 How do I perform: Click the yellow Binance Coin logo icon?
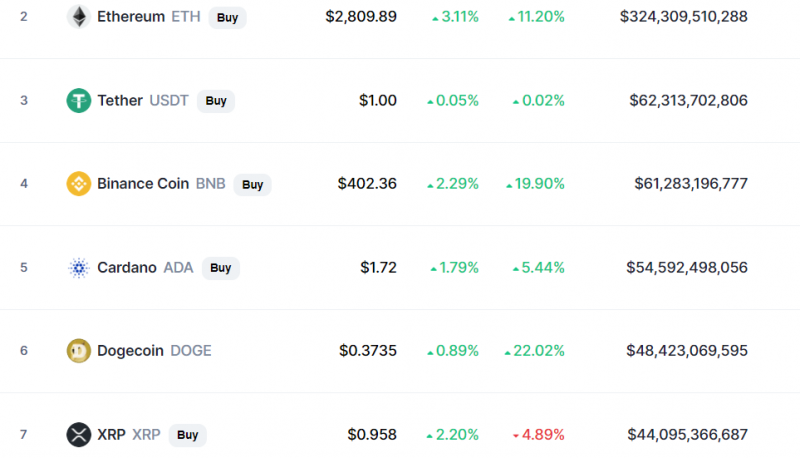tap(79, 184)
